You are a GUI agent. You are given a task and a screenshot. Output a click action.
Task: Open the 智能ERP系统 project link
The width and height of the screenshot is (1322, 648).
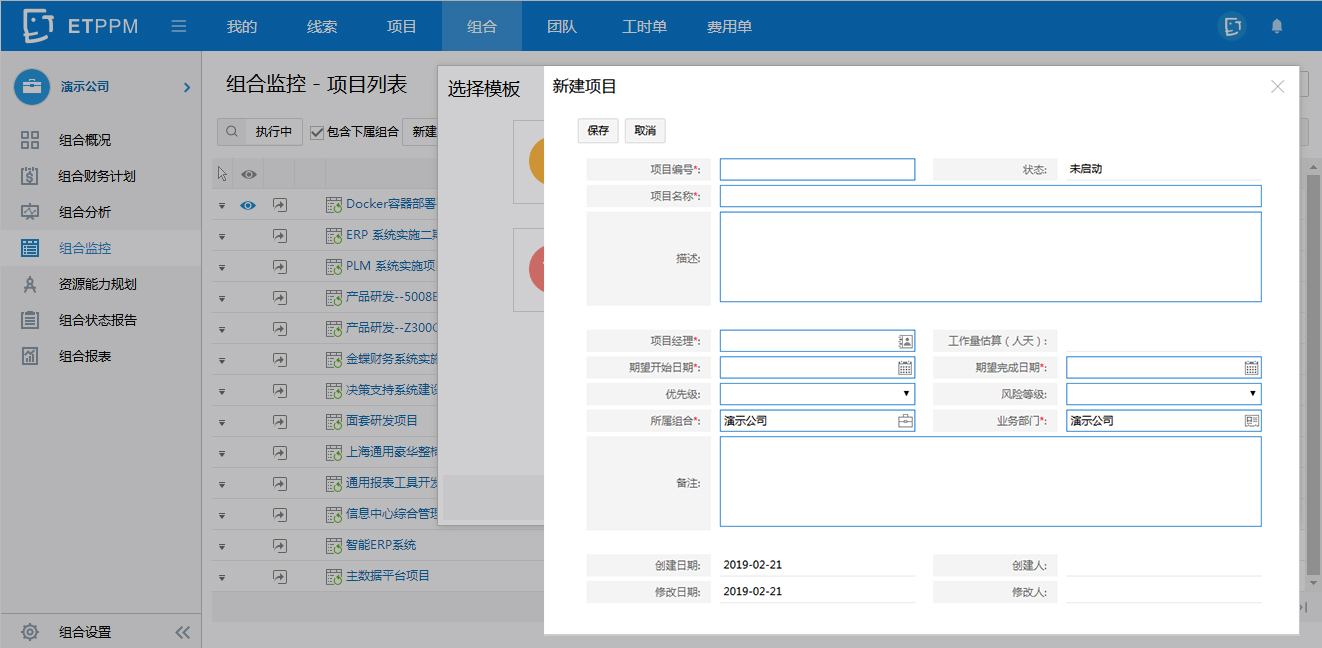[381, 545]
